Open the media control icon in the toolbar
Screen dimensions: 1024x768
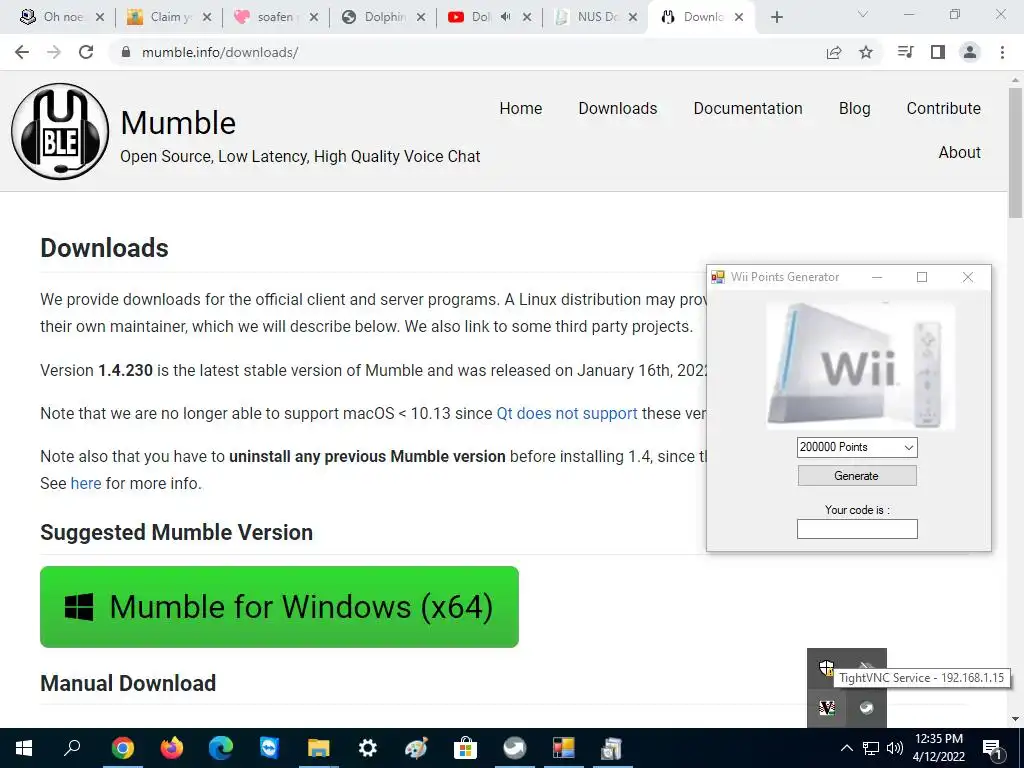coord(905,52)
